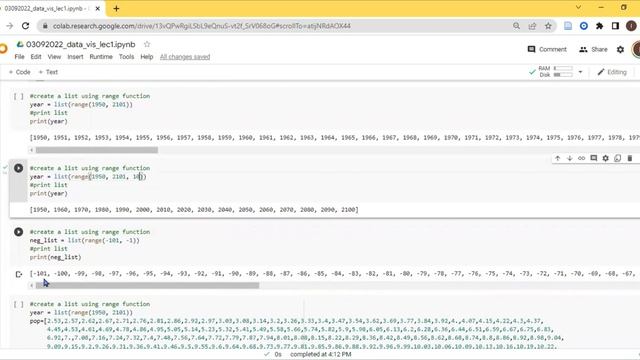
Task: Clear neg_list output via output icon
Action: 18,274
